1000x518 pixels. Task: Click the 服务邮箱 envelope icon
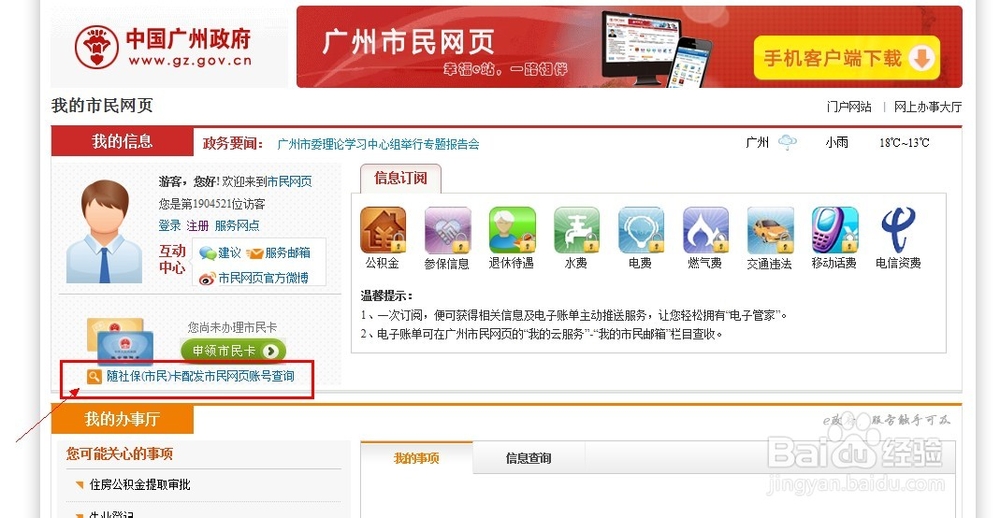pyautogui.click(x=254, y=253)
